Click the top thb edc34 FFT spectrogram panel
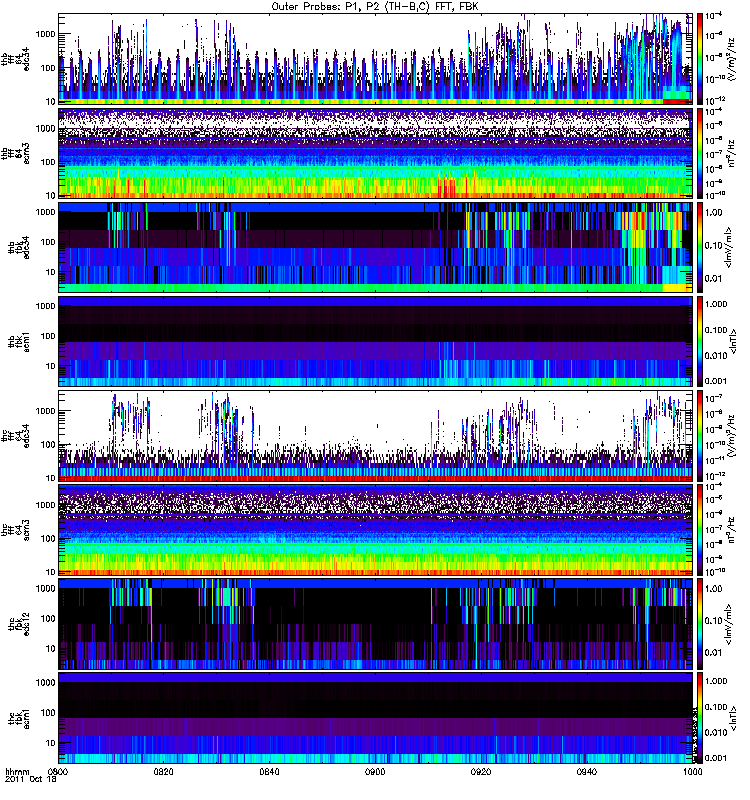750x800 pixels. click(x=375, y=59)
